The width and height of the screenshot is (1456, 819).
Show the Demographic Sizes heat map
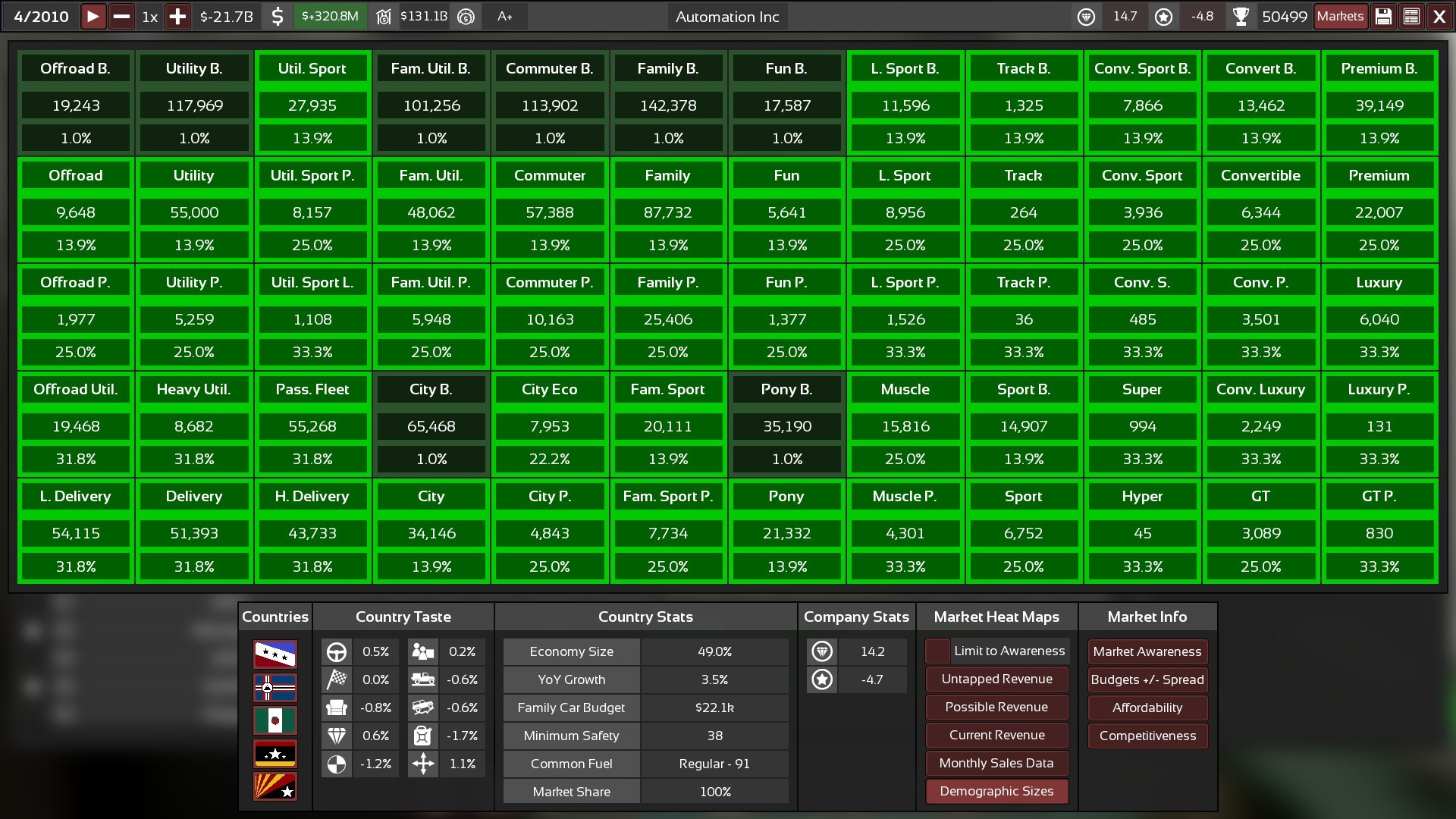(x=996, y=791)
